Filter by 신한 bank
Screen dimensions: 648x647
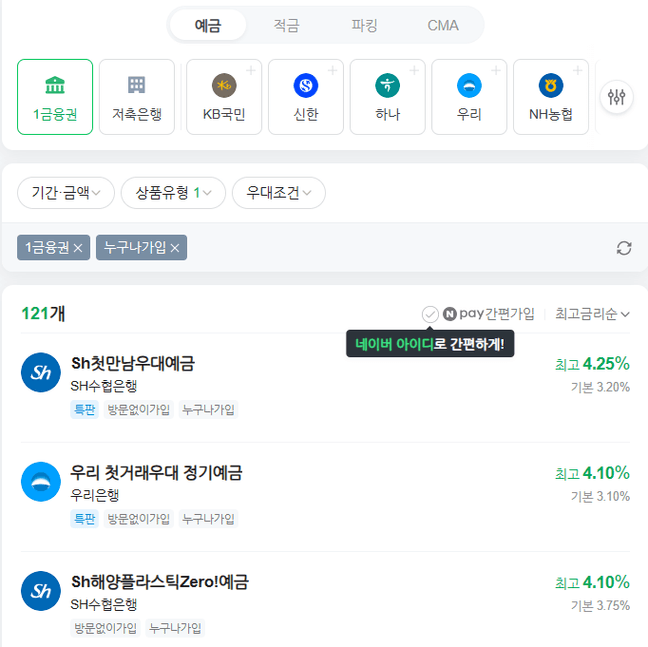[x=306, y=97]
